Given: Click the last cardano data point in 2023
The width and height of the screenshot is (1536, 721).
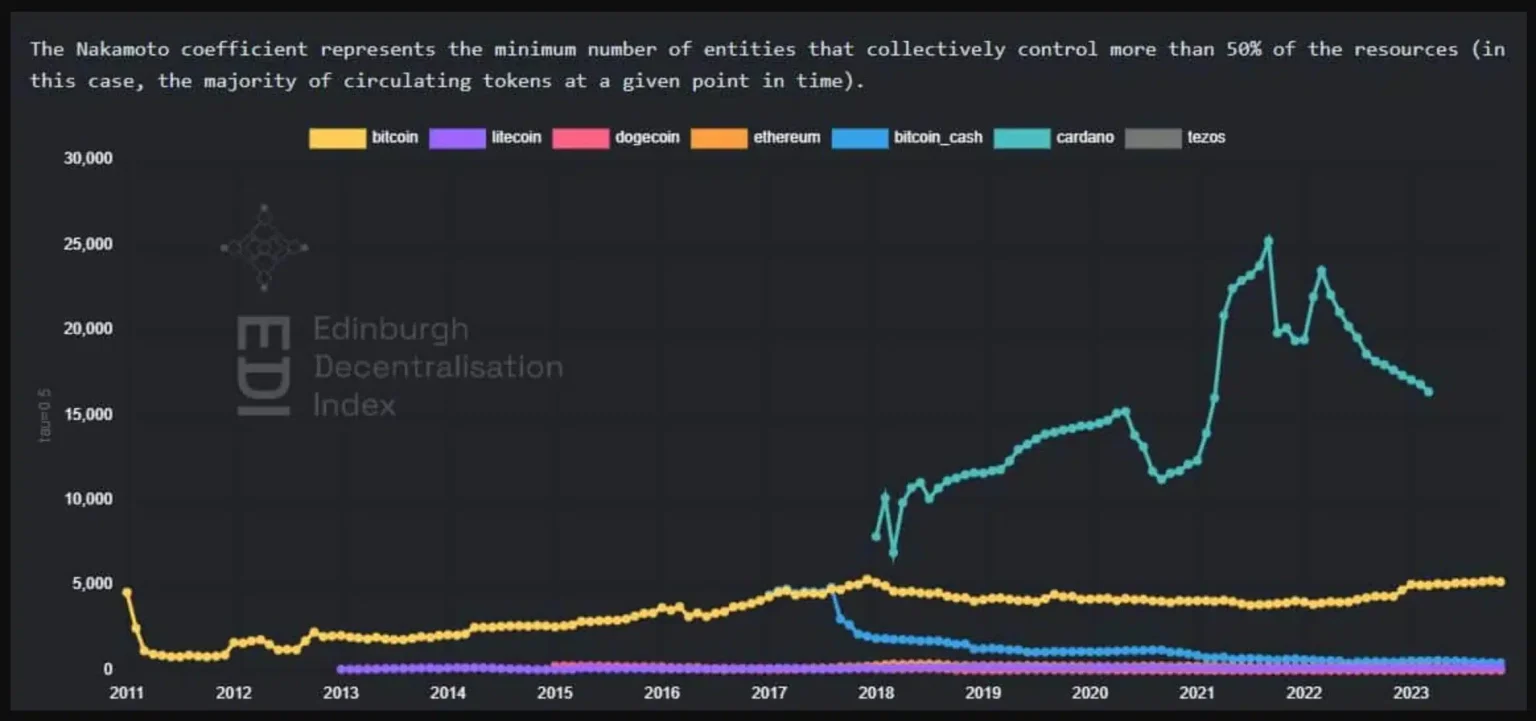Looking at the screenshot, I should tap(1428, 392).
